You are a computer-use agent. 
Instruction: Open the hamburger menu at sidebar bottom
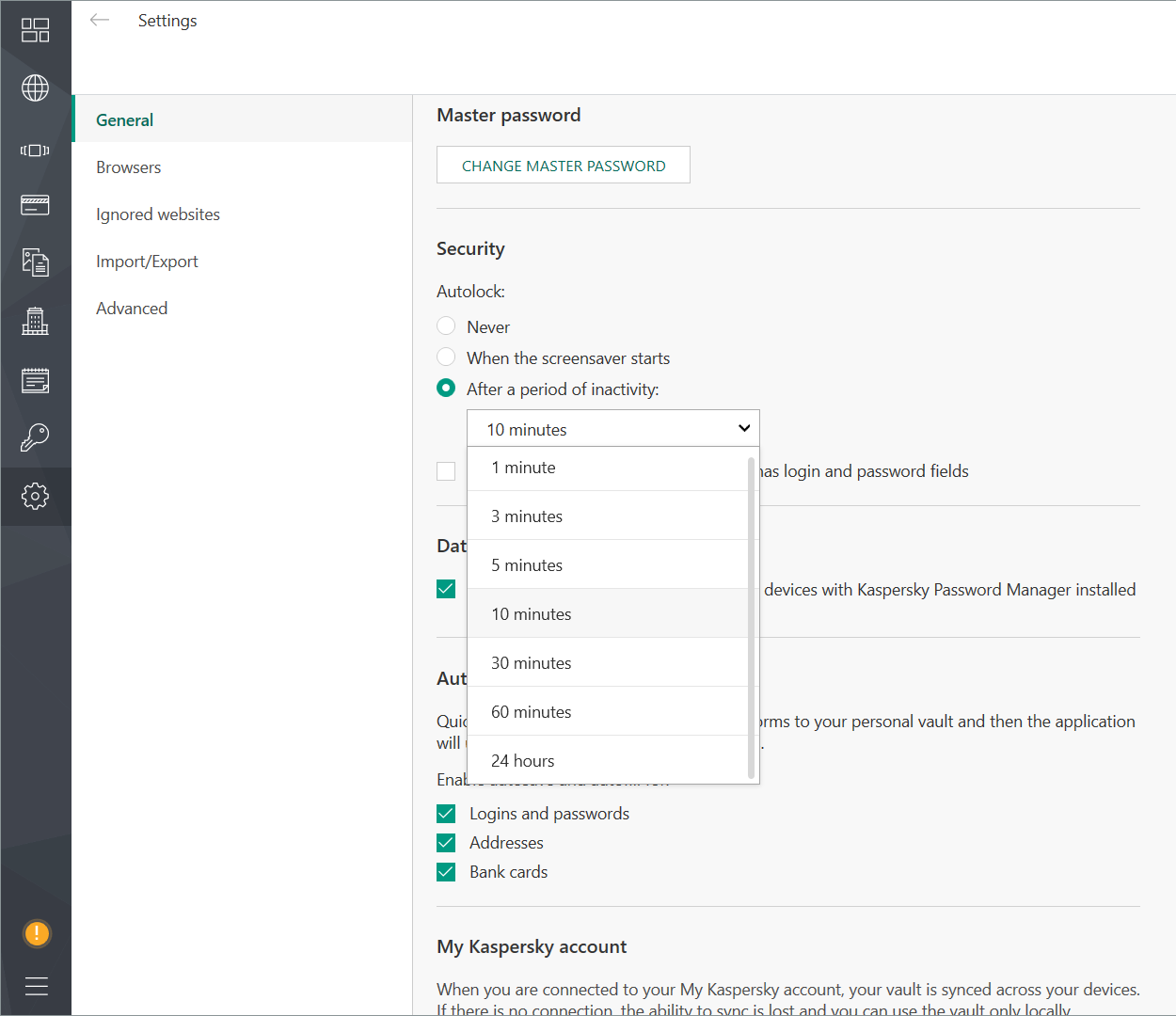(36, 986)
